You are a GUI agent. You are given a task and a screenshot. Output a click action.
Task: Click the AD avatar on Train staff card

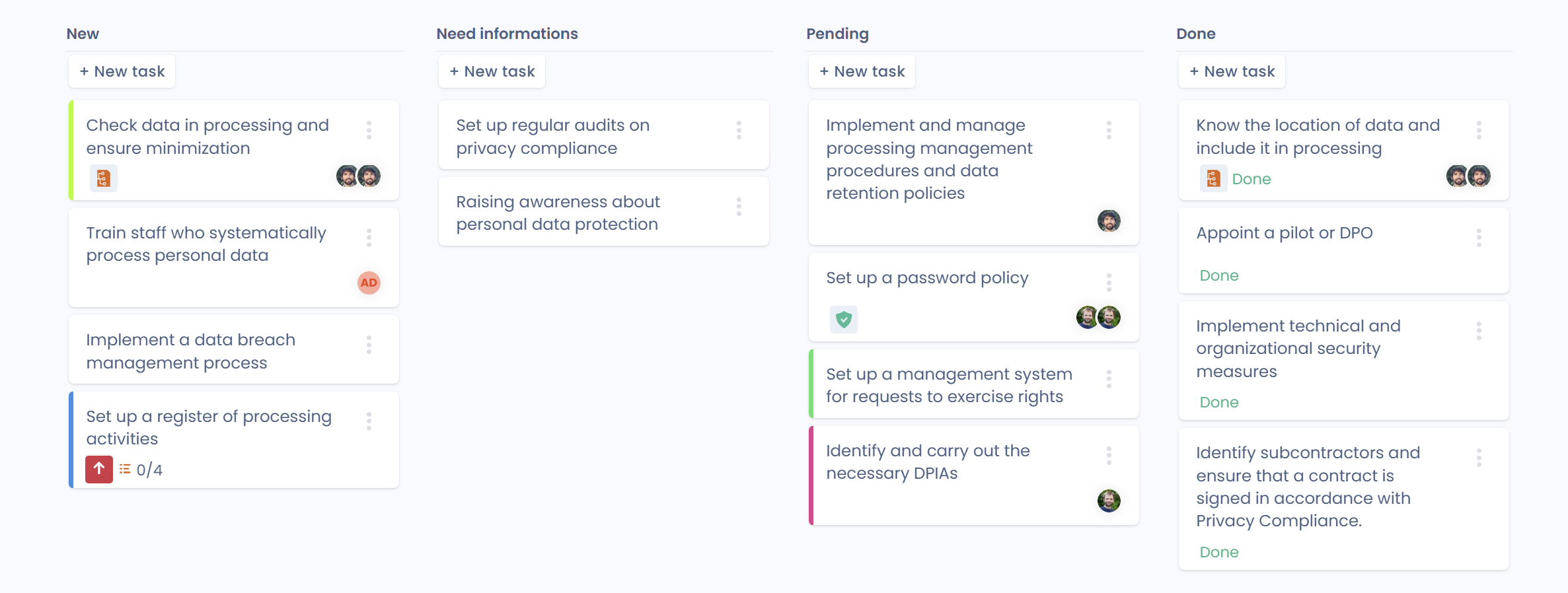pyautogui.click(x=369, y=283)
